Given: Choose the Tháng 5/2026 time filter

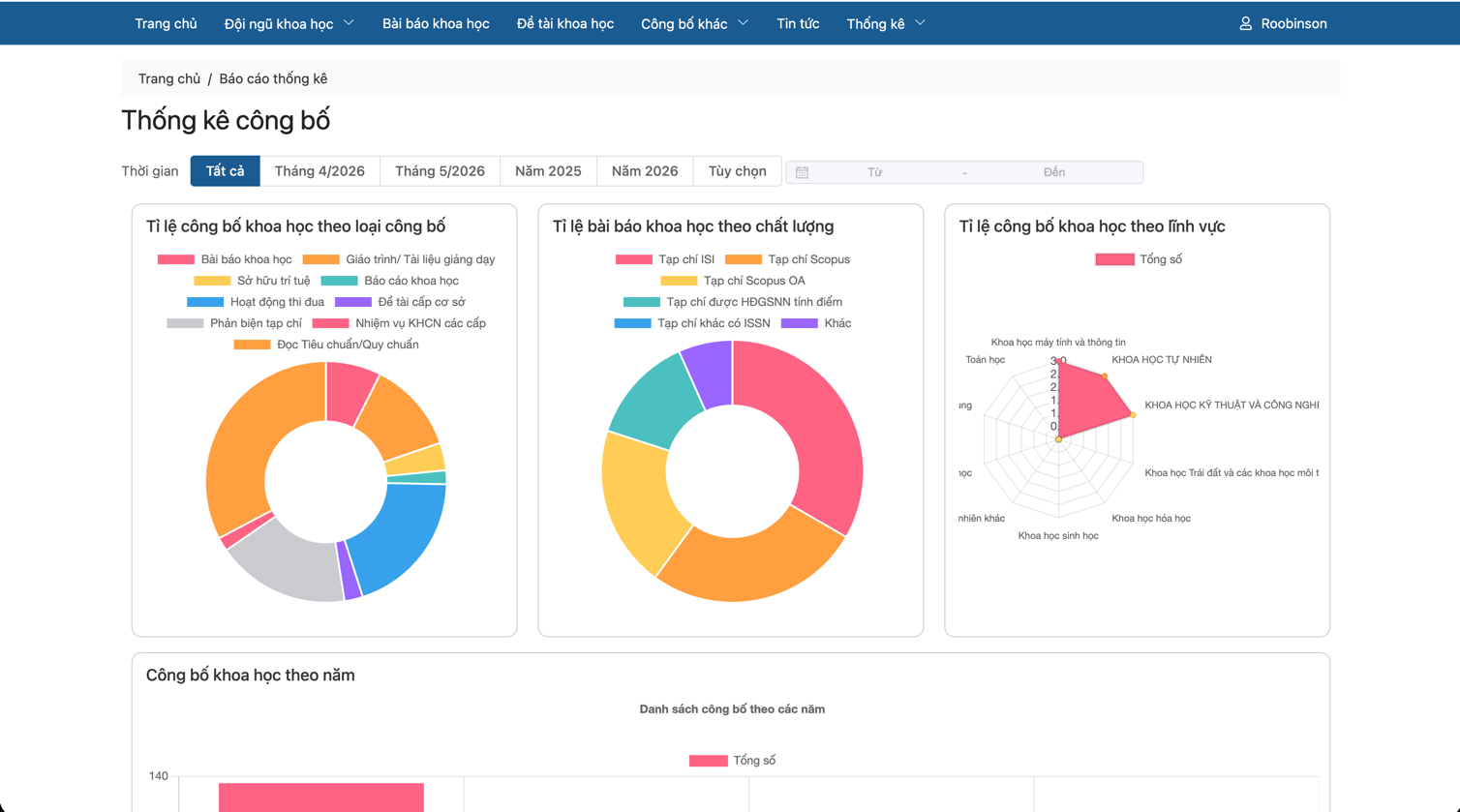Looking at the screenshot, I should [x=440, y=171].
